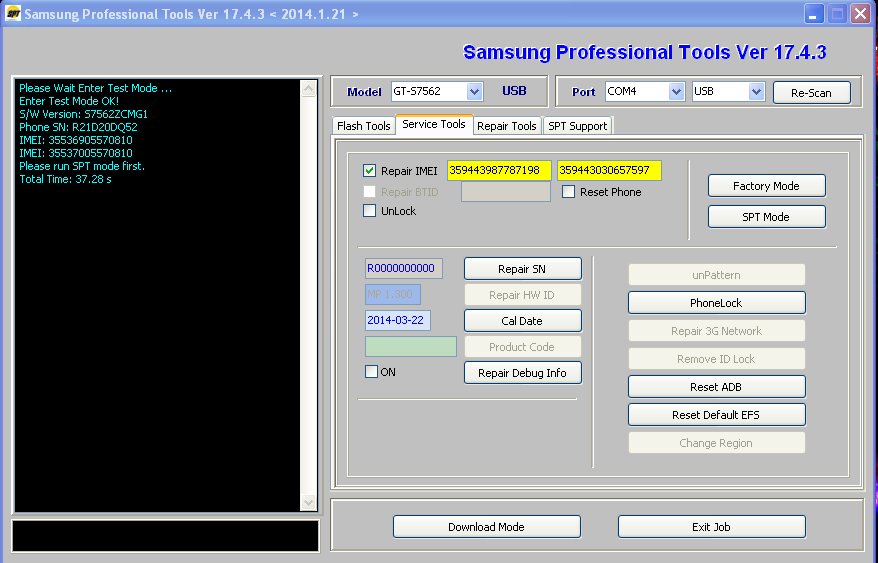Viewport: 878px width, 563px height.
Task: Click the PhoneLock button
Action: pos(716,303)
